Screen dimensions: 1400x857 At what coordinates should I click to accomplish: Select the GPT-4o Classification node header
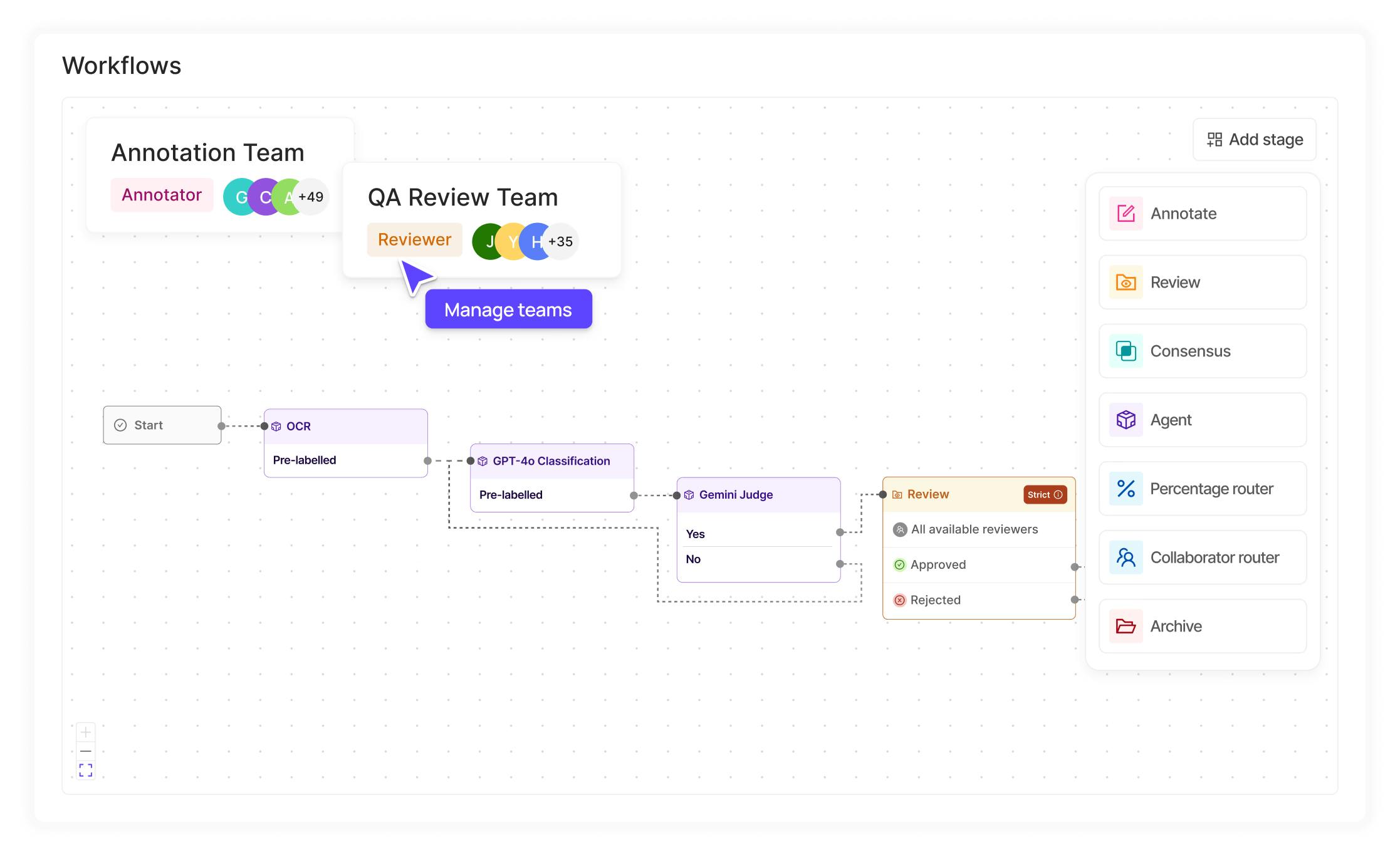[x=552, y=461]
